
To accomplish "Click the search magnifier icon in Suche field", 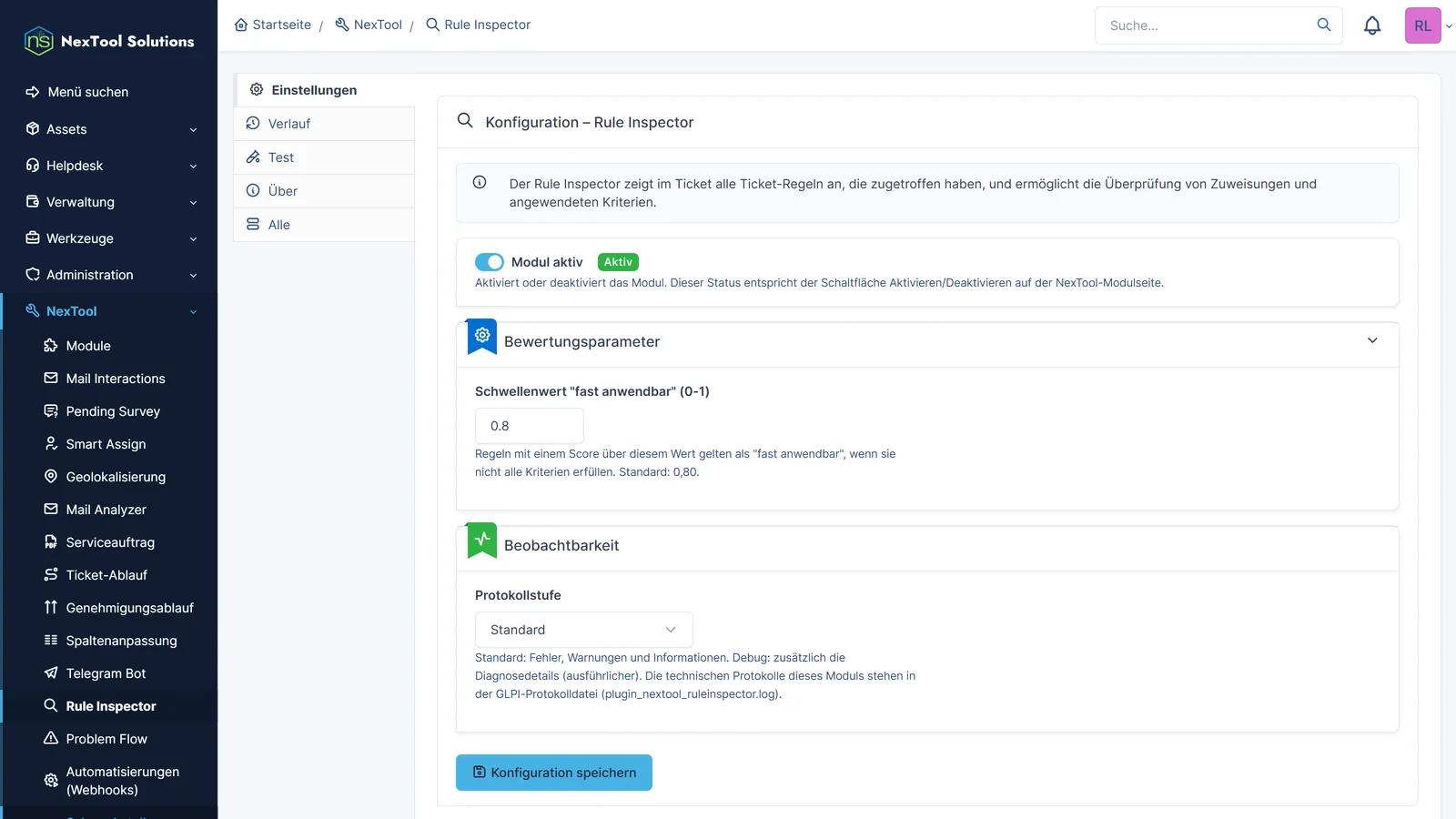I will point(1324,25).
